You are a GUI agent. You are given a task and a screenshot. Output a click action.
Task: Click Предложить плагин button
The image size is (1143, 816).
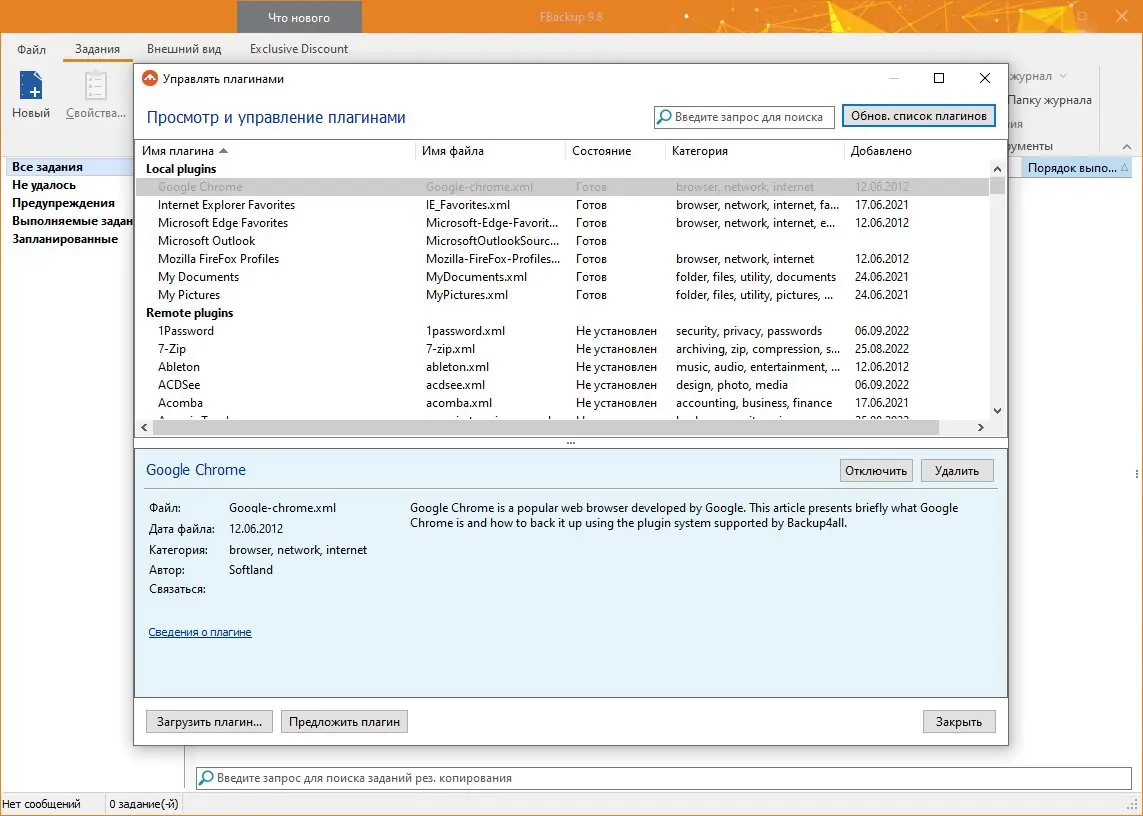click(344, 721)
